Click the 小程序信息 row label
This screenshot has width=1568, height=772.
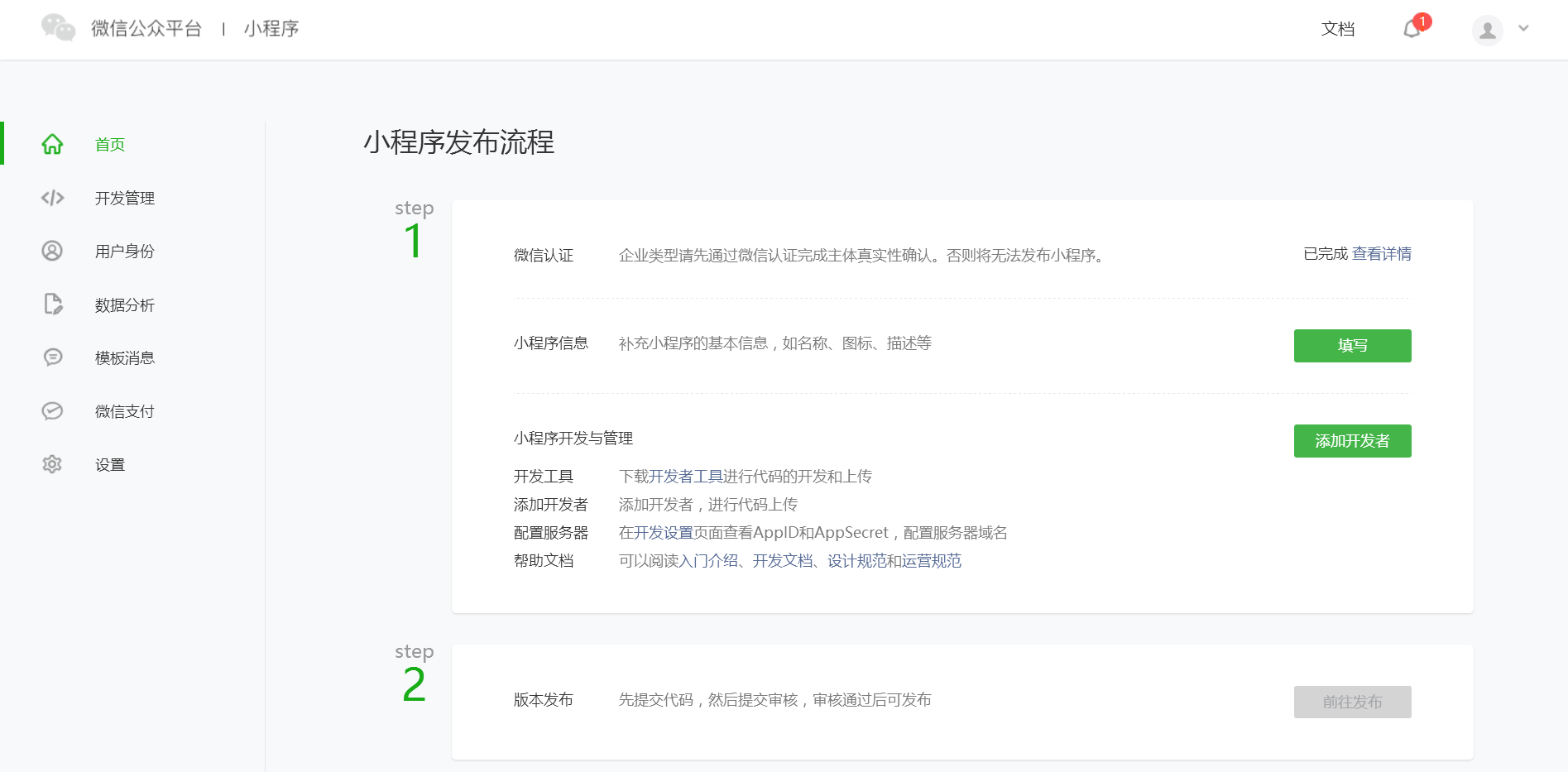pyautogui.click(x=551, y=343)
